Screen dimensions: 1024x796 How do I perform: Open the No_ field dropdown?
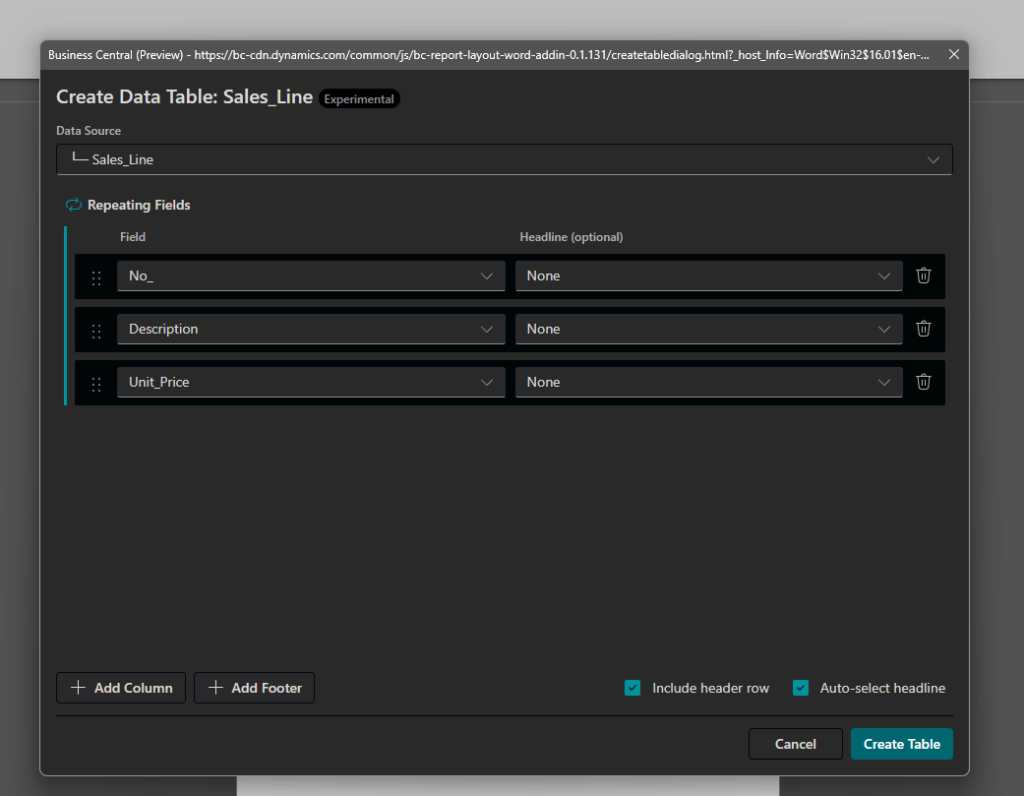click(311, 276)
